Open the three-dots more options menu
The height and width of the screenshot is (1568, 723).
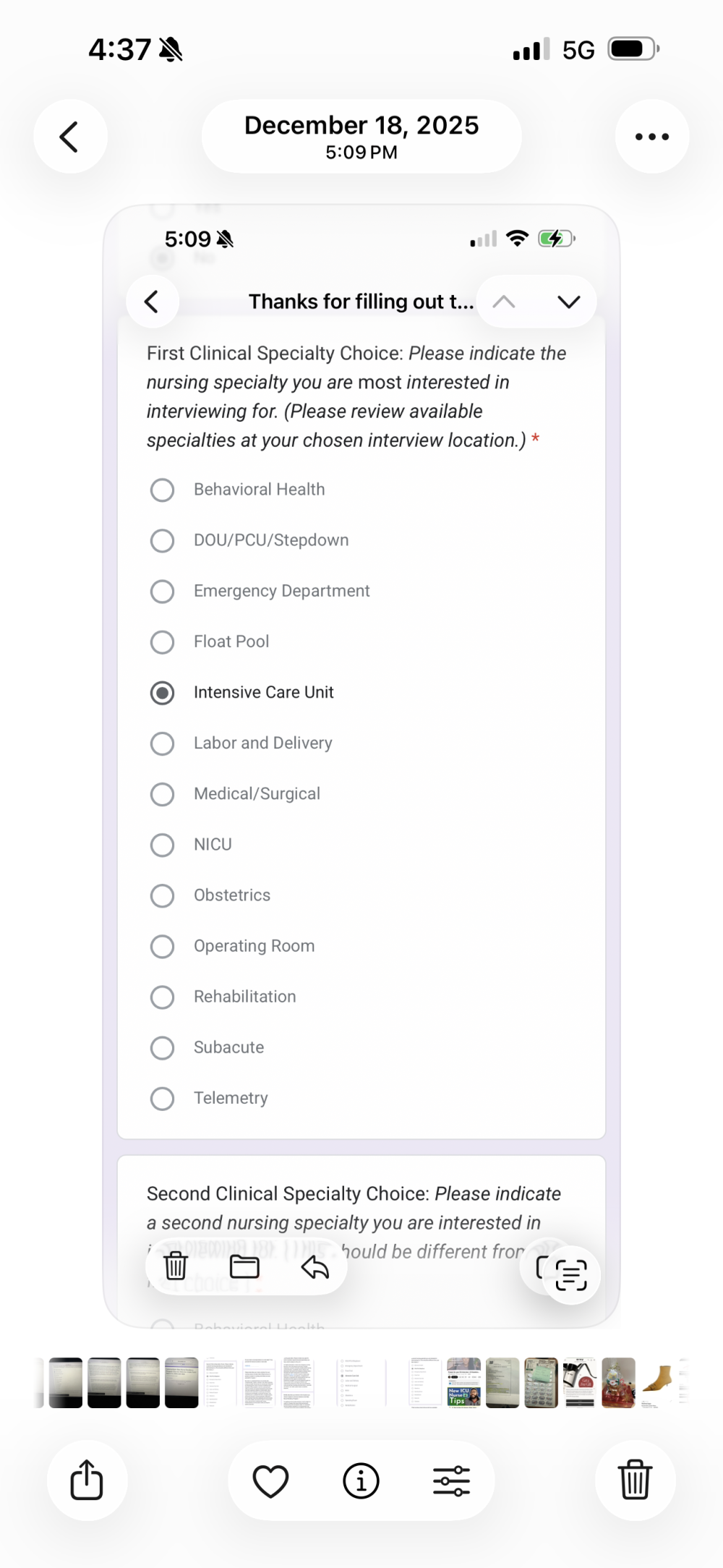pyautogui.click(x=651, y=137)
